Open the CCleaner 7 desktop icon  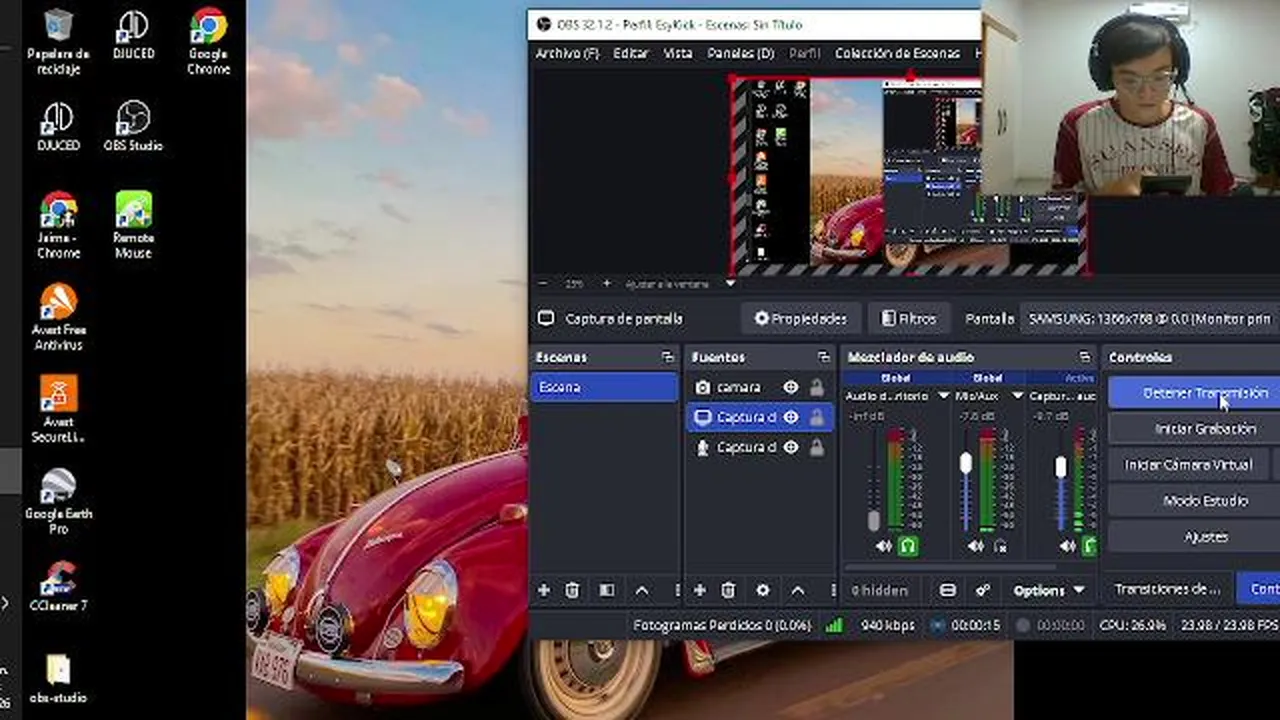(x=58, y=586)
